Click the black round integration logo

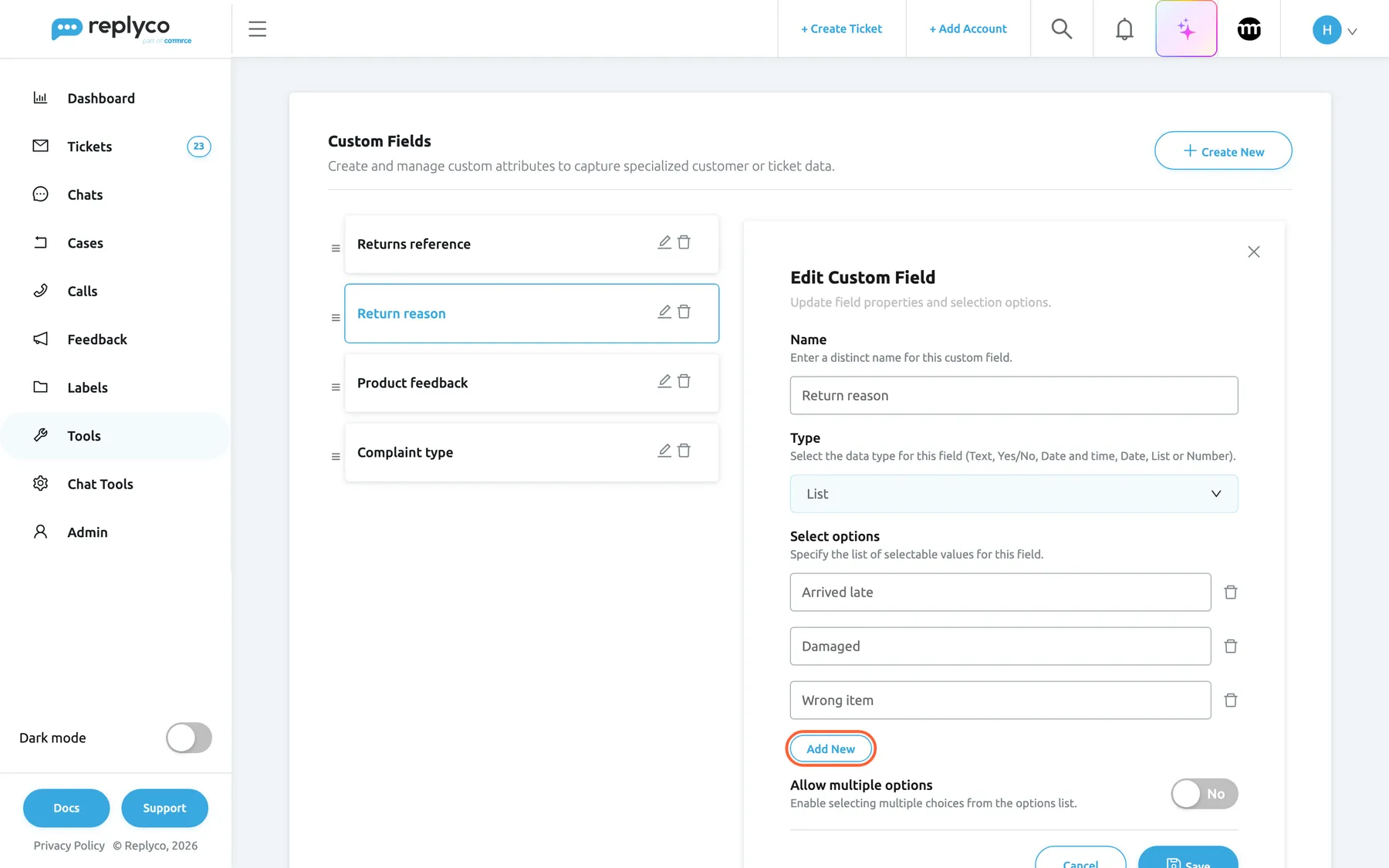tap(1249, 29)
